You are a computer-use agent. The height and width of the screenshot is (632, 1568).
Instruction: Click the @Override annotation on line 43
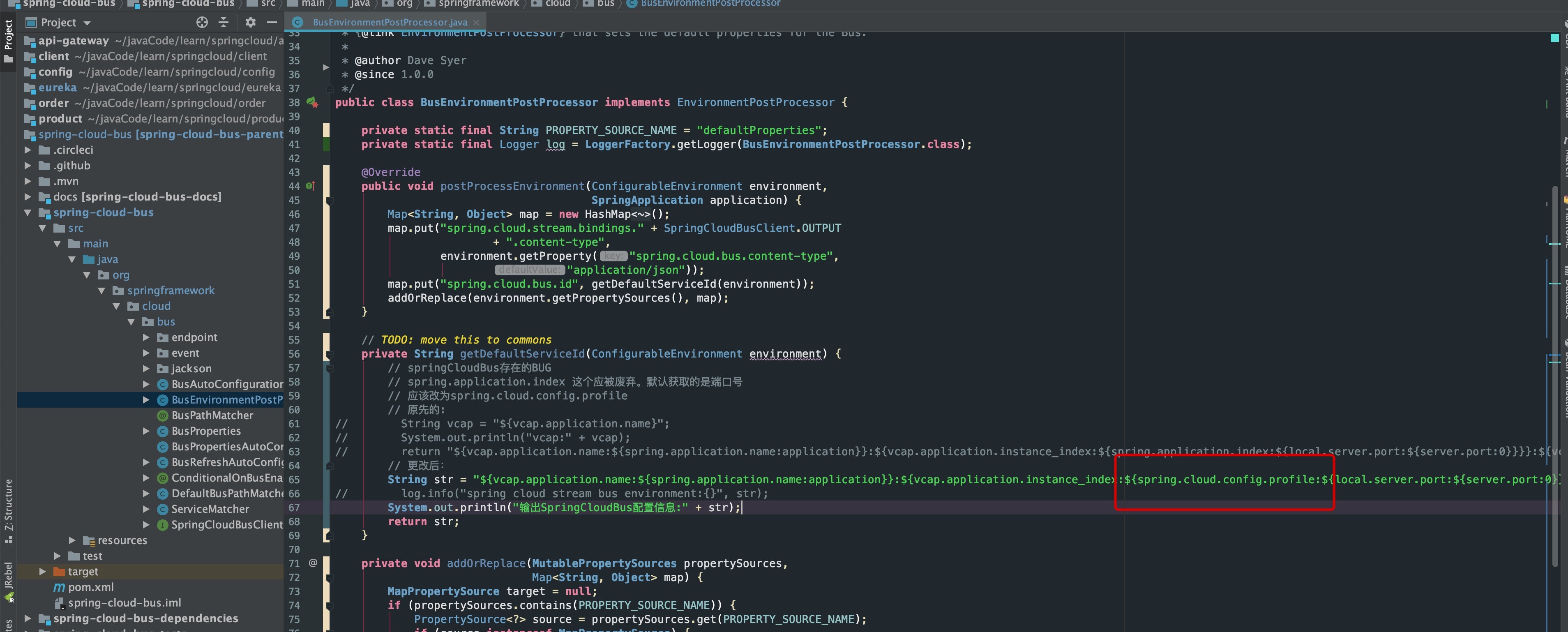click(391, 172)
